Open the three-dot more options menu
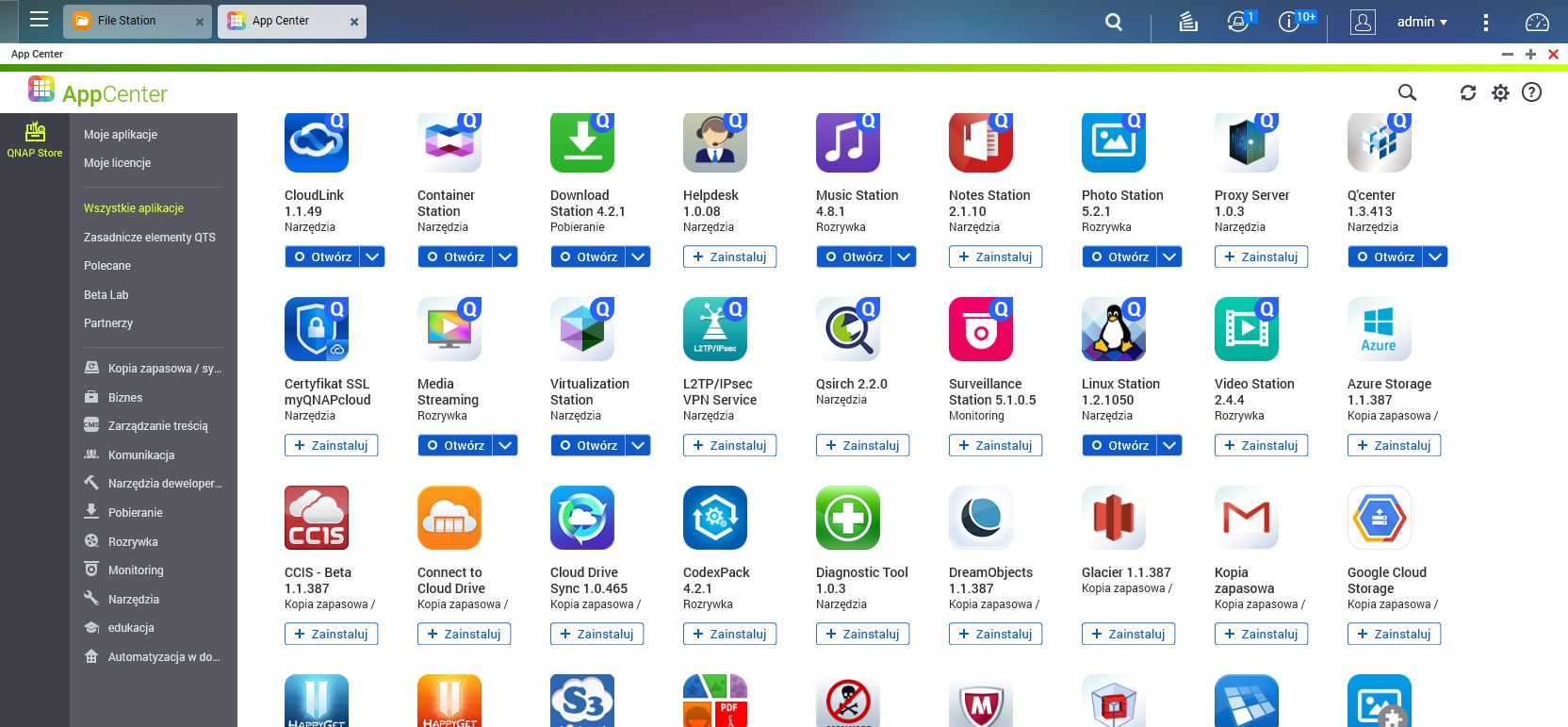 coord(1486,22)
